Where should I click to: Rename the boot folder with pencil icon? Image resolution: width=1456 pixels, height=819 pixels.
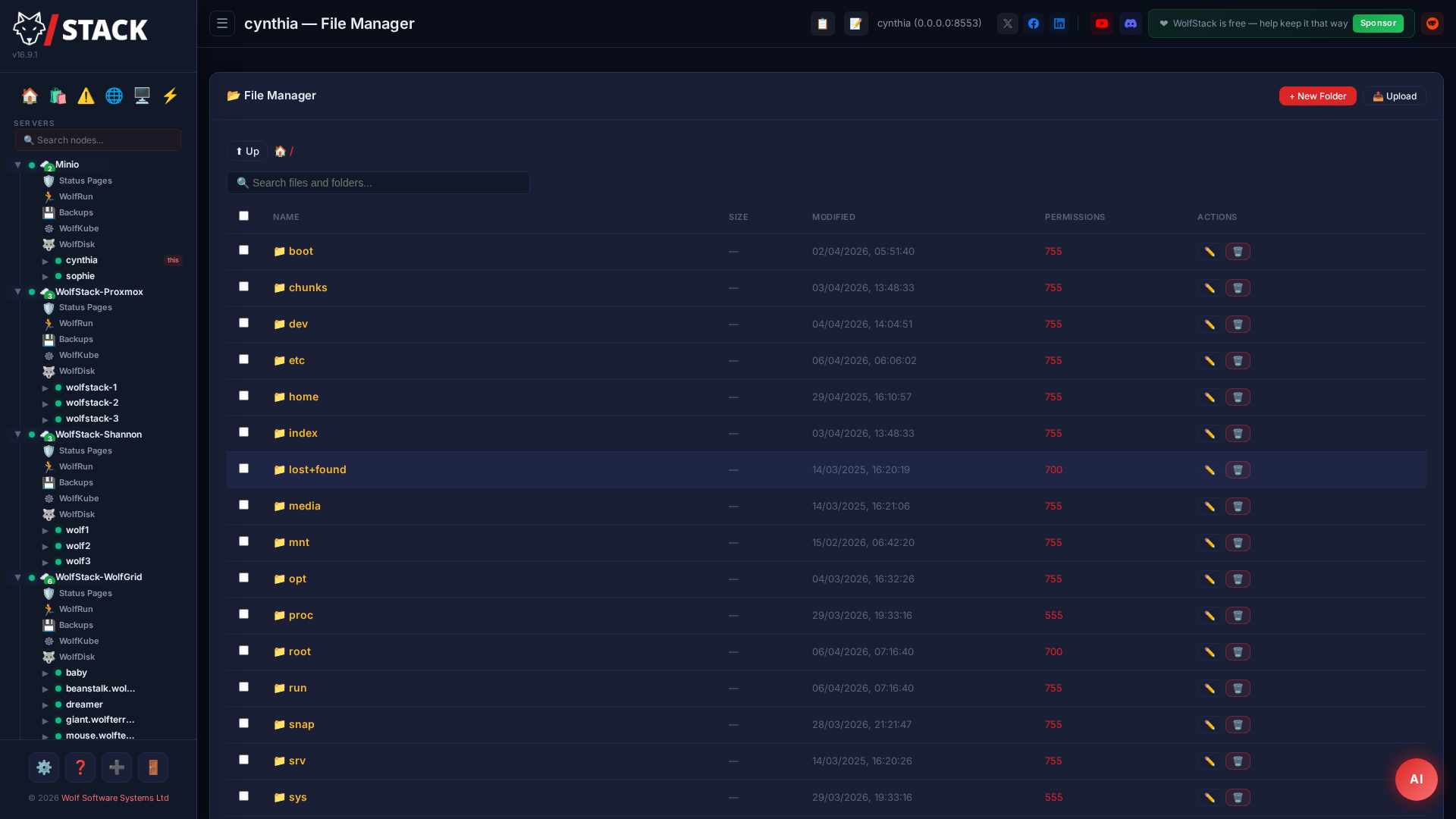(x=1210, y=252)
